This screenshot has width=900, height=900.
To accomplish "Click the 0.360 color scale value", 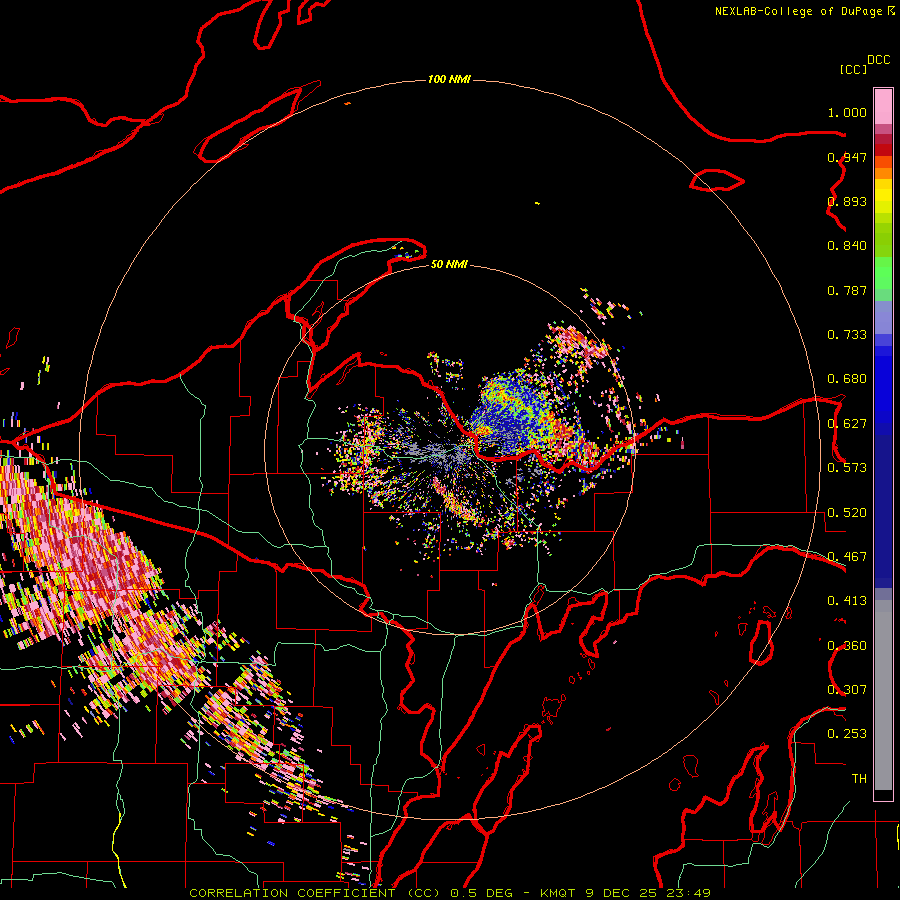I will [847, 646].
